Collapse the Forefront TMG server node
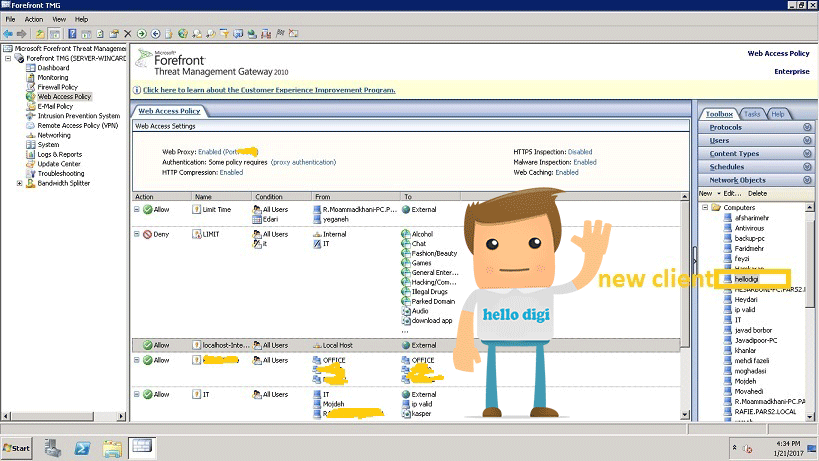The image size is (819, 461). pyautogui.click(x=8, y=58)
